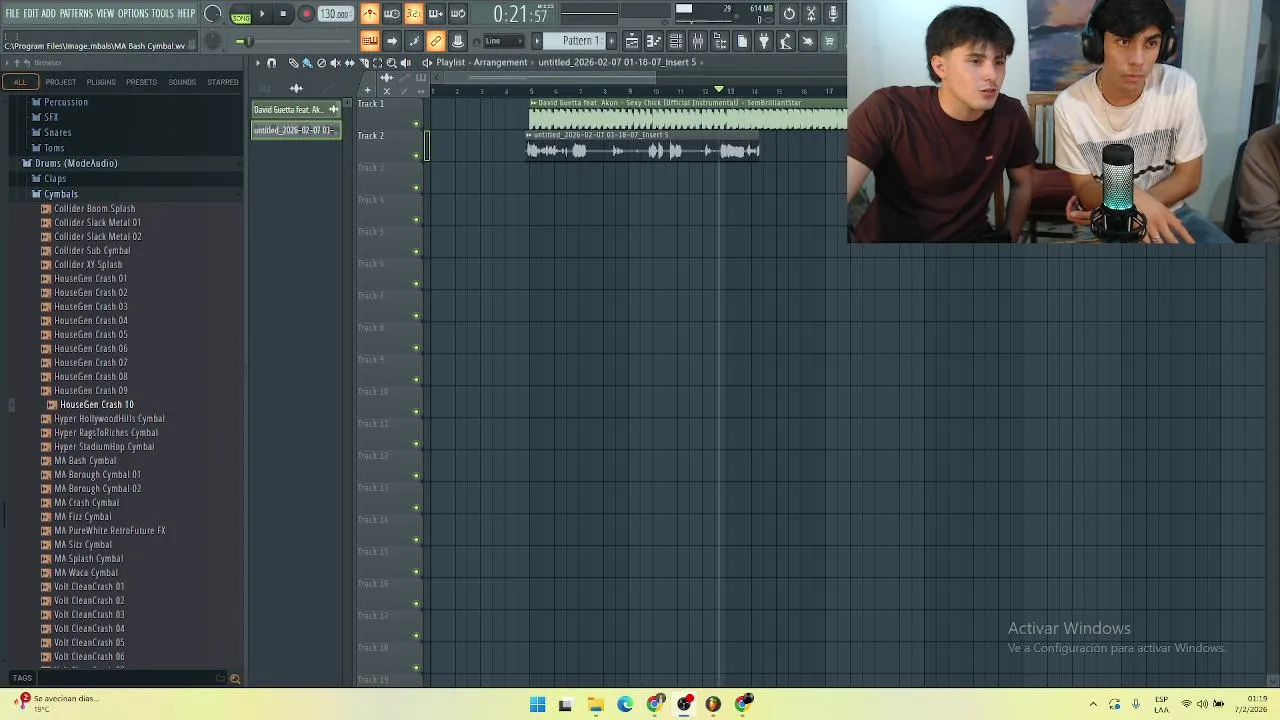Click the Stop button in transport

tap(283, 14)
